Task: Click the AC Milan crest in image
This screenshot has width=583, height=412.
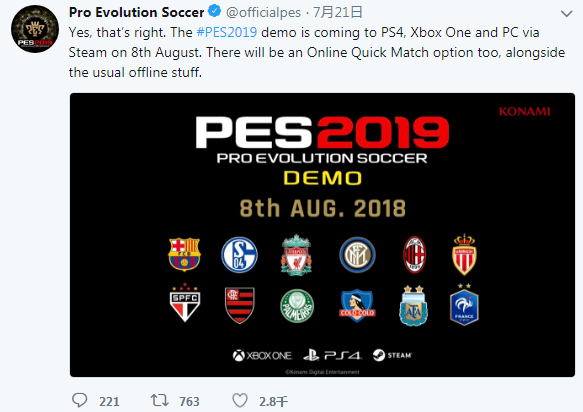Action: click(415, 255)
